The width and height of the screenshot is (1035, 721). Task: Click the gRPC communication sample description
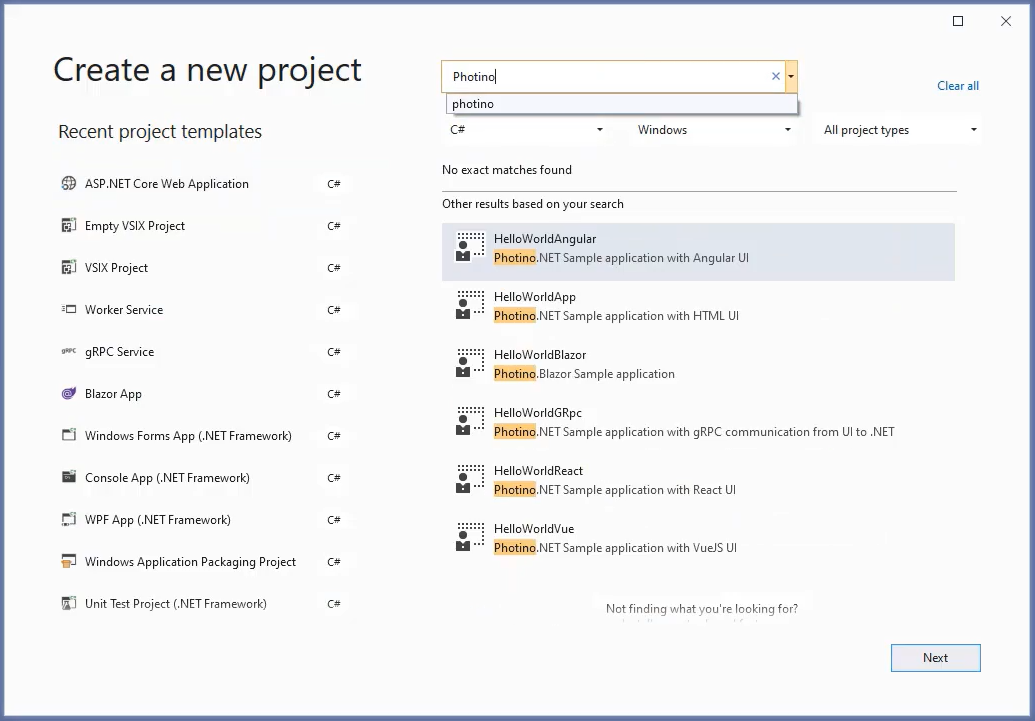694,432
